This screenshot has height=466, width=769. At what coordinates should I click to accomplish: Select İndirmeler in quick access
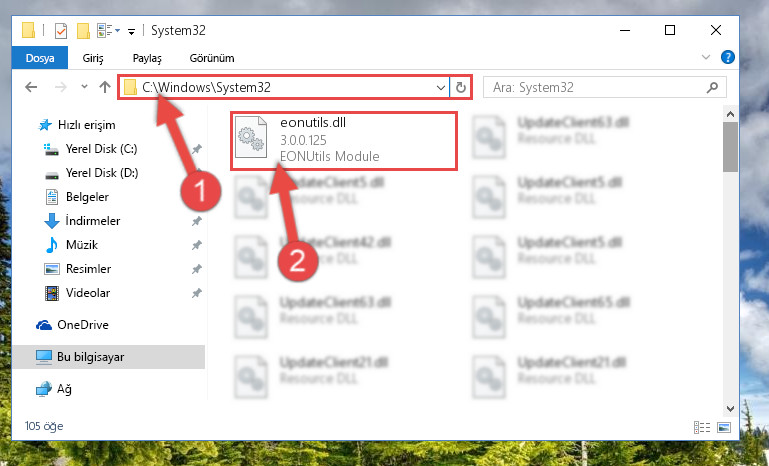click(x=92, y=221)
